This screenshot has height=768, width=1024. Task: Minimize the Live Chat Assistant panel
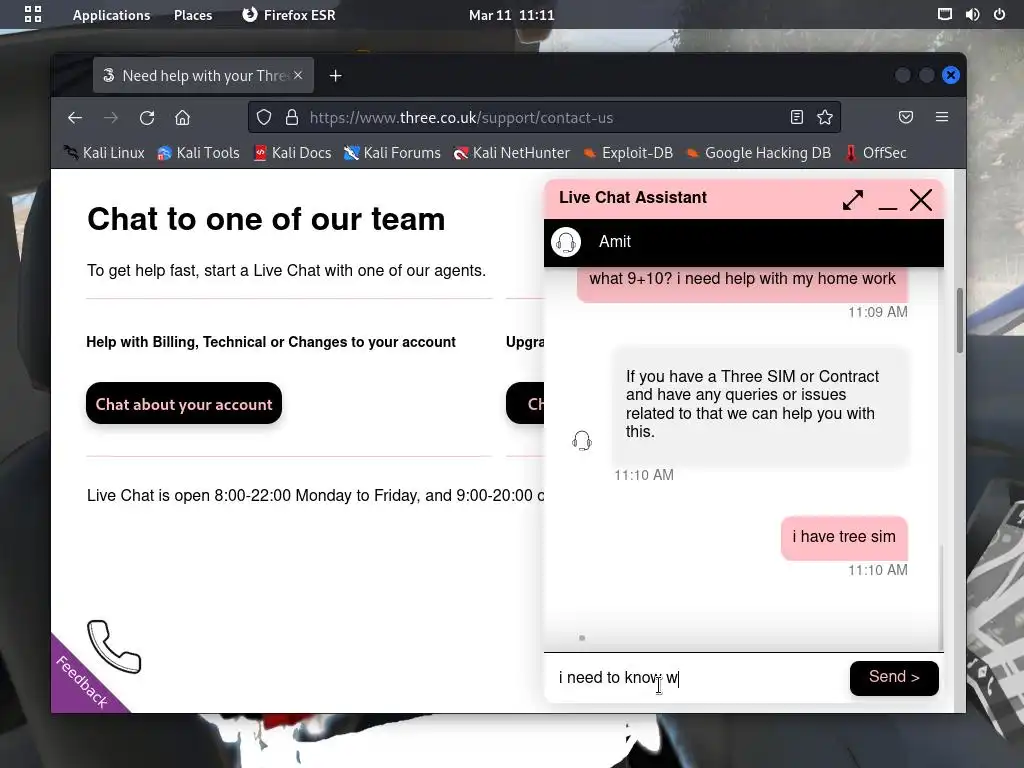[x=888, y=208]
